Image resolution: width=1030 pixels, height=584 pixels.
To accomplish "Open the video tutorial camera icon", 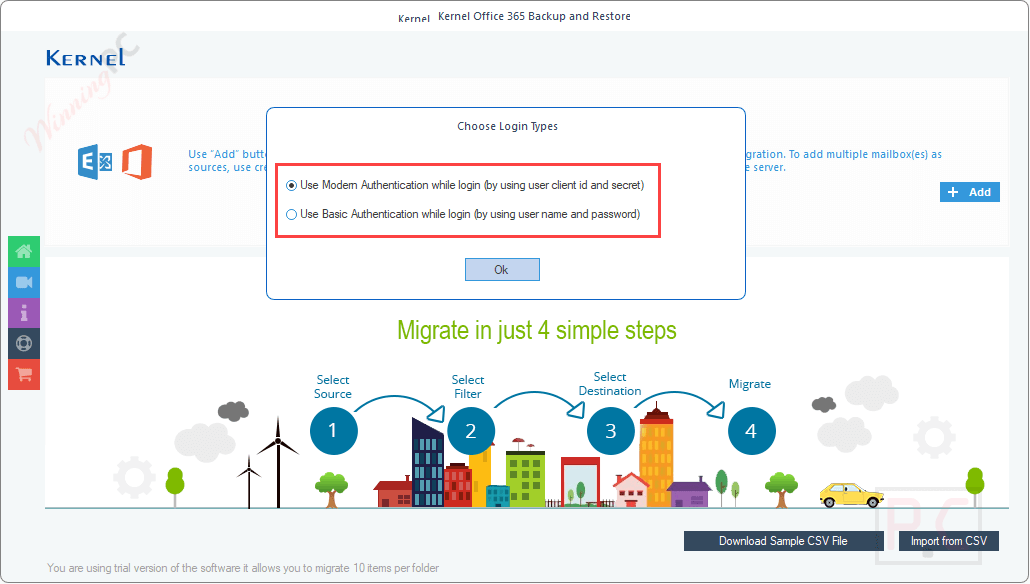I will [23, 282].
